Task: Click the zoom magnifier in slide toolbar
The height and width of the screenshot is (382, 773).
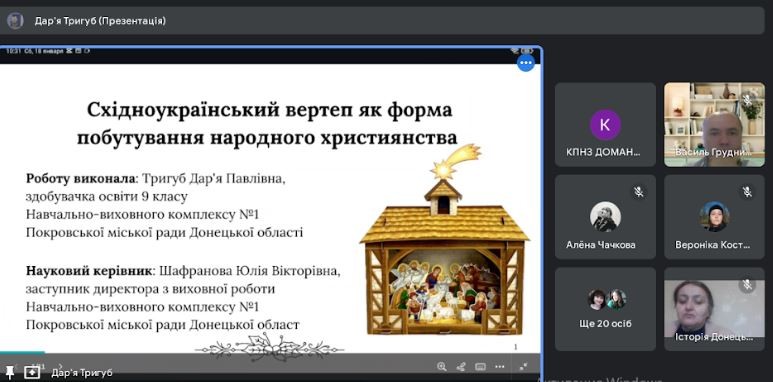Action: (442, 366)
